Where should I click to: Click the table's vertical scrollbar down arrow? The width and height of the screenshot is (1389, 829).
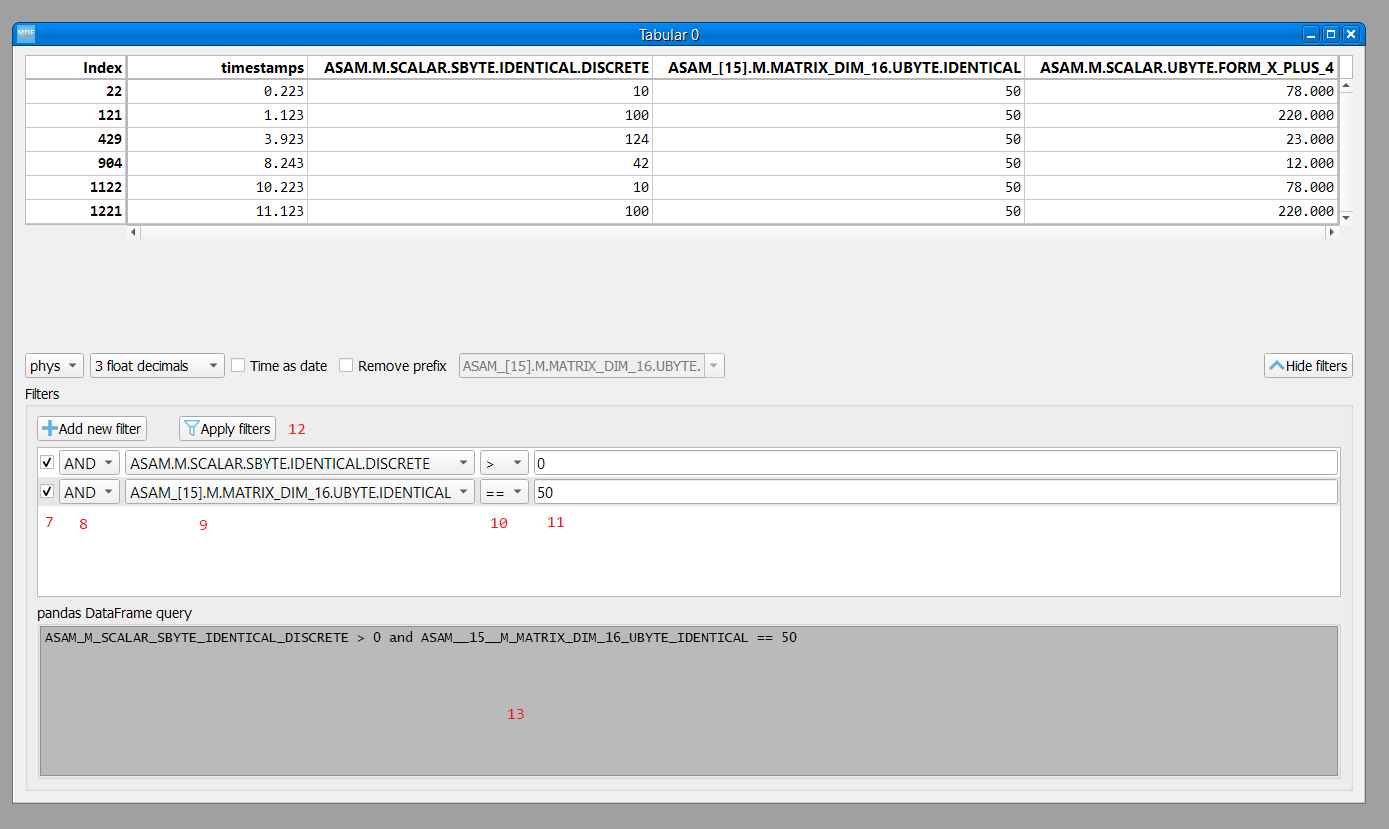click(x=1346, y=217)
